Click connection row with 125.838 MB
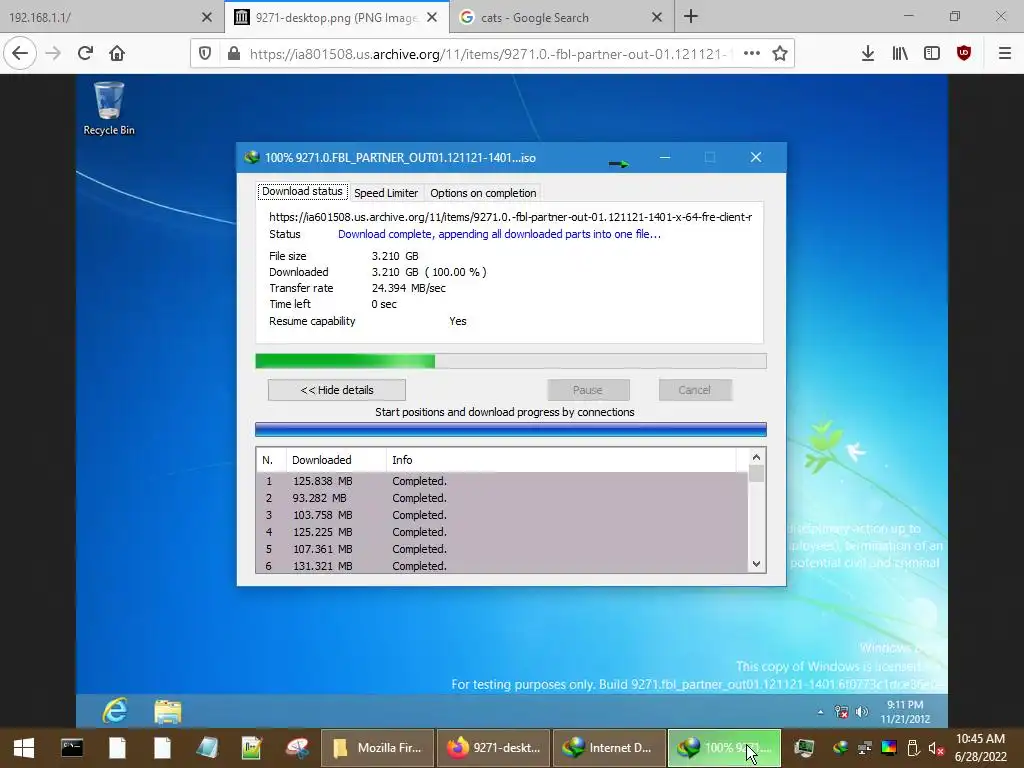1024x768 pixels. pos(502,481)
